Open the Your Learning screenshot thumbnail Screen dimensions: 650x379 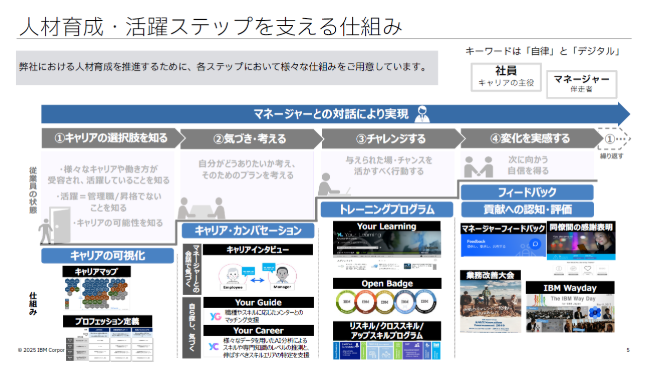coord(387,250)
